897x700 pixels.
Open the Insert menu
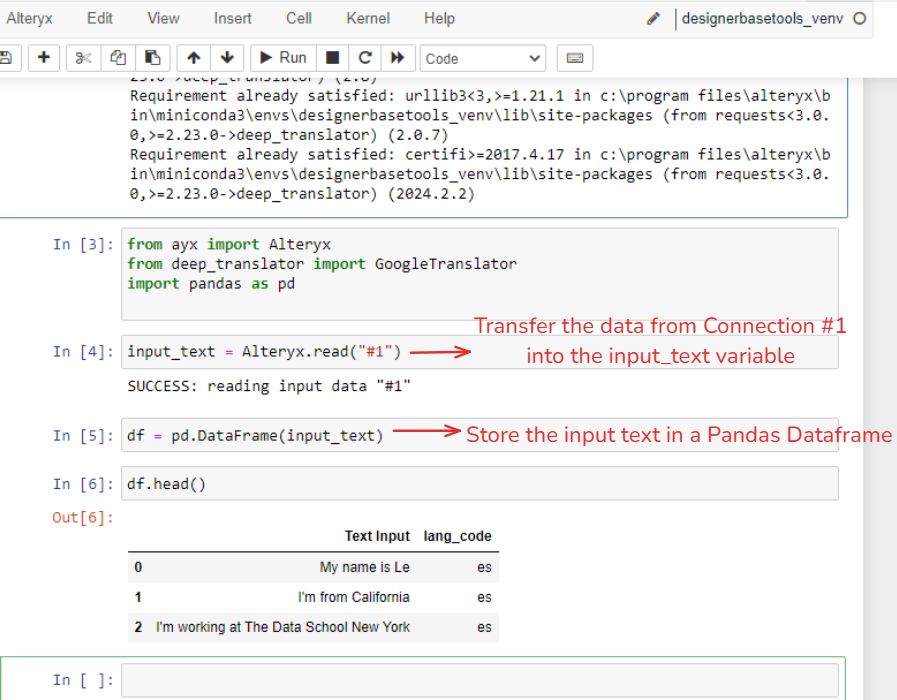coord(232,19)
